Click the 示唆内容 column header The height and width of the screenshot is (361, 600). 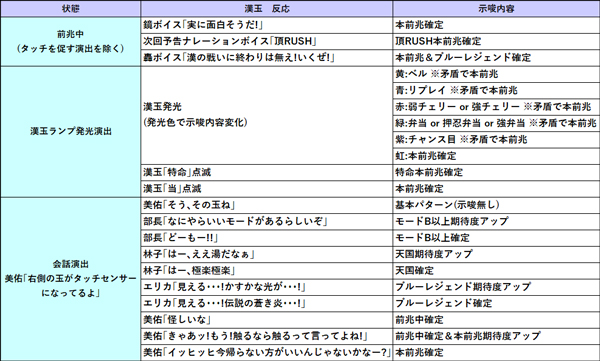[496, 8]
